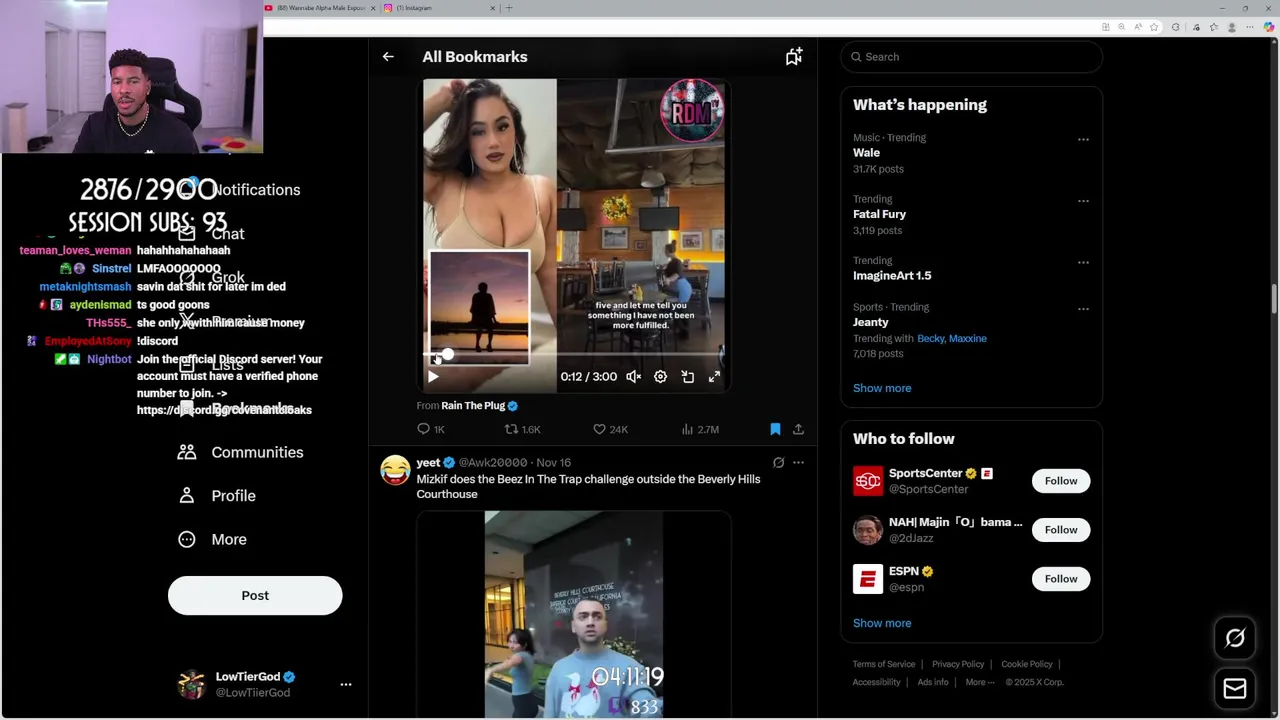This screenshot has width=1280, height=720.
Task: Open more options for Jeanty trend
Action: click(x=1083, y=309)
